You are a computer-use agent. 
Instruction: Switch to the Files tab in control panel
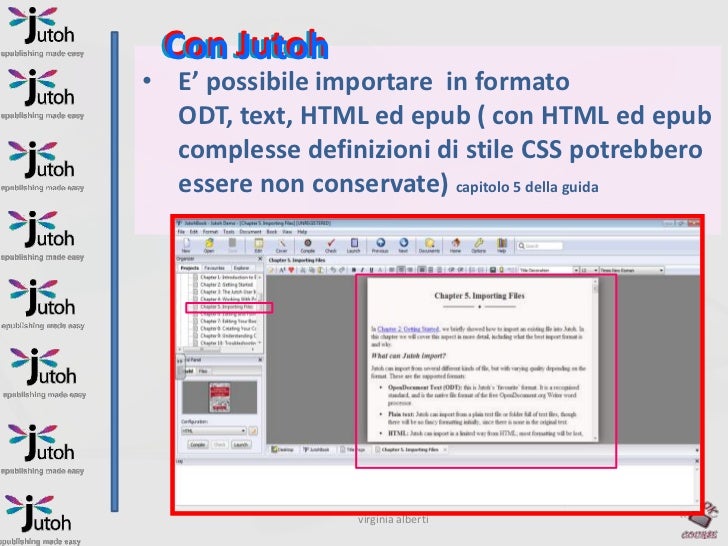click(x=203, y=371)
